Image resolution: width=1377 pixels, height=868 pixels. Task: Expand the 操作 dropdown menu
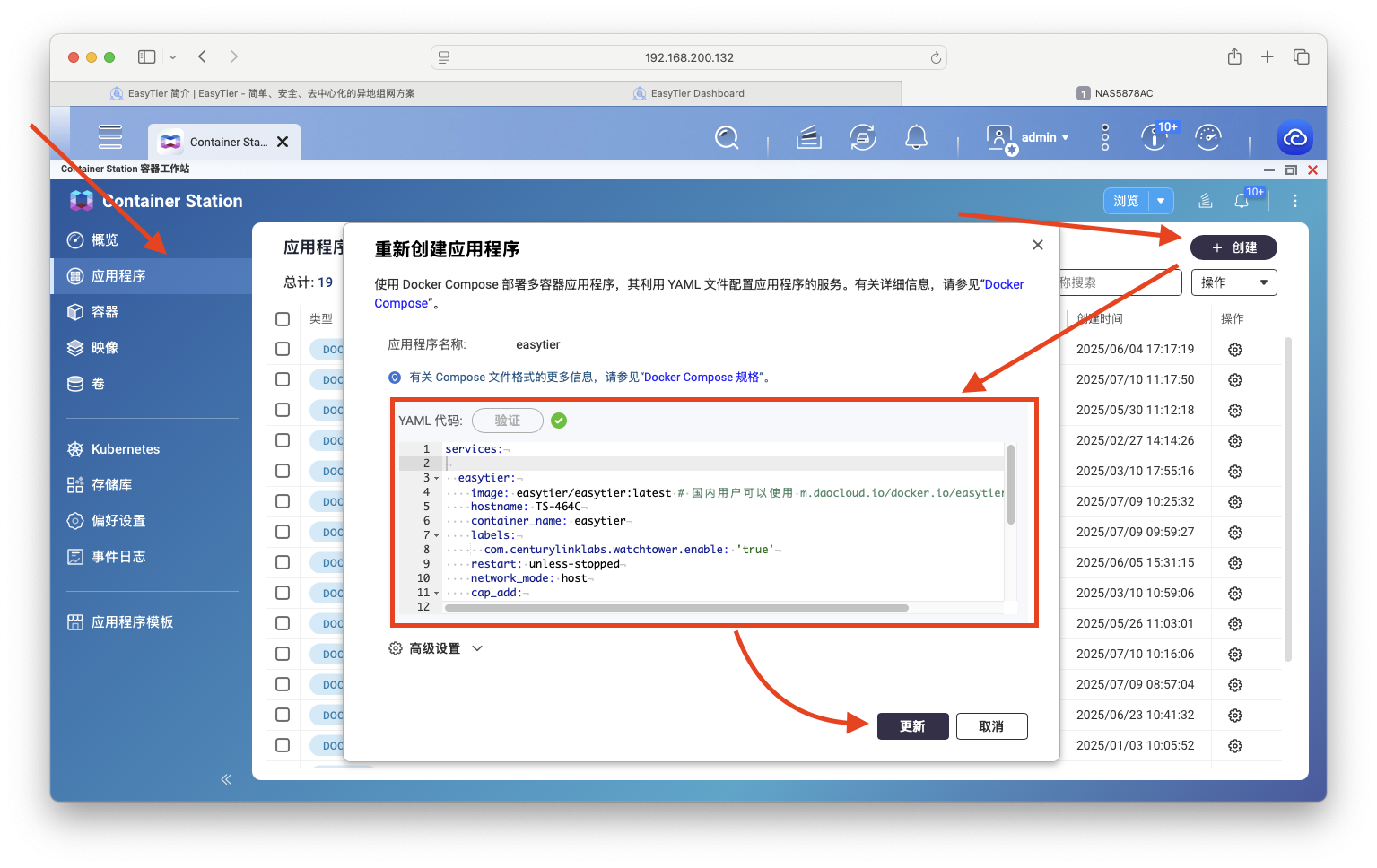pos(1233,282)
